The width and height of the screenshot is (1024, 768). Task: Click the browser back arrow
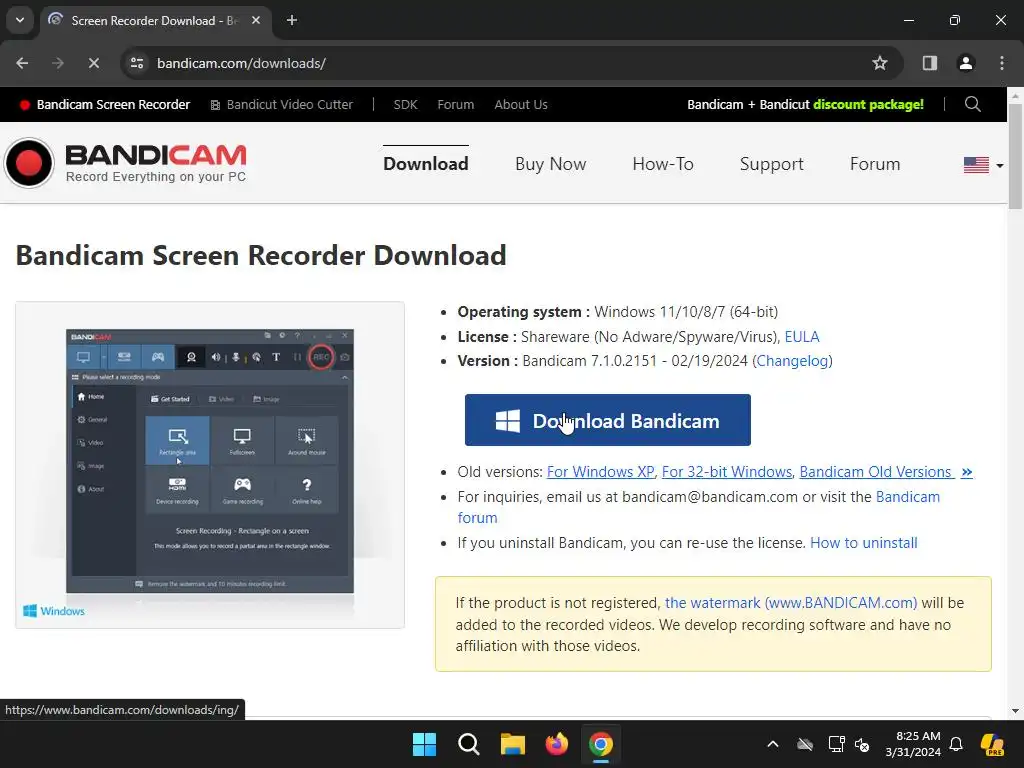tap(22, 63)
